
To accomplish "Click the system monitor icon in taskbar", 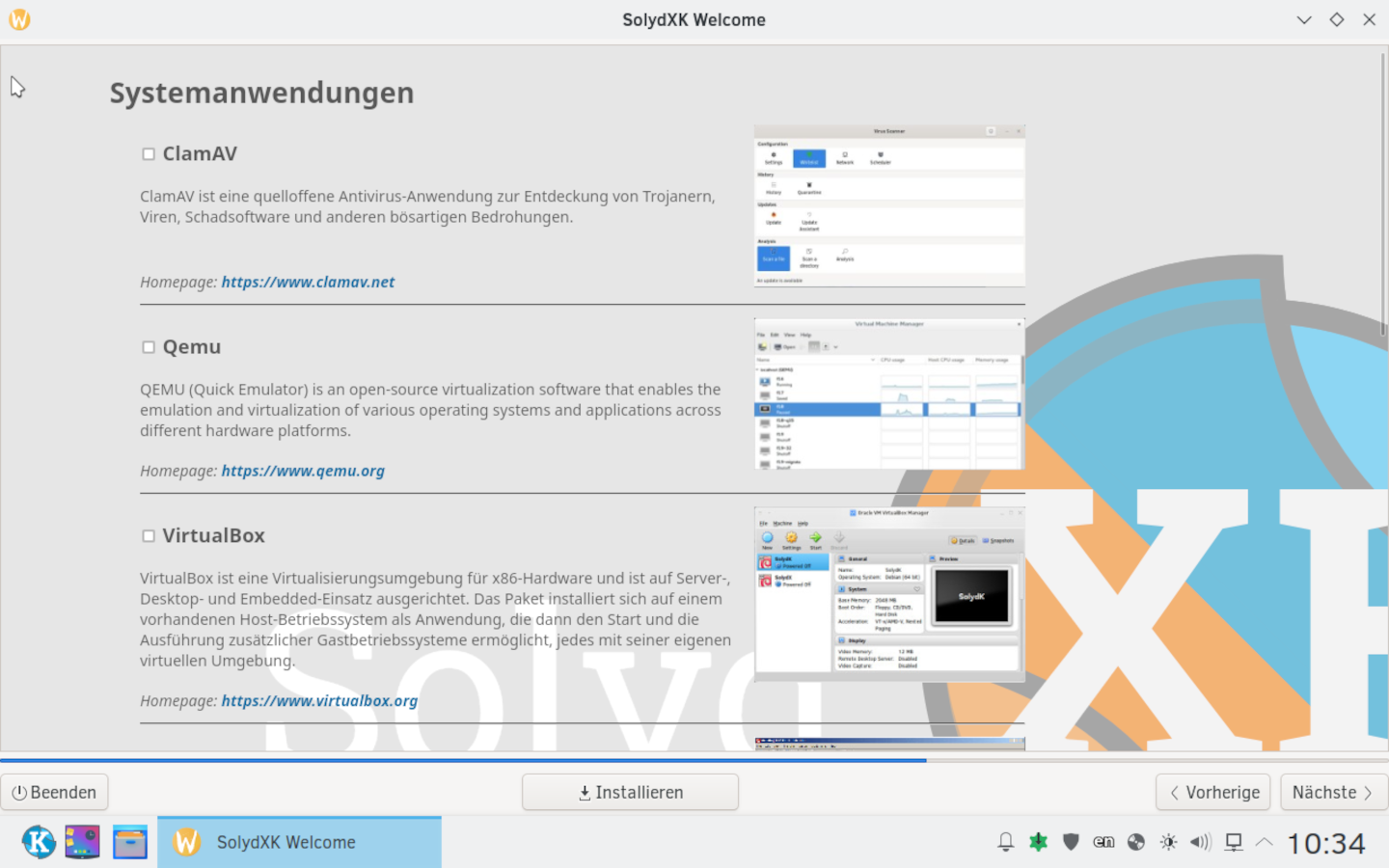I will click(x=82, y=842).
